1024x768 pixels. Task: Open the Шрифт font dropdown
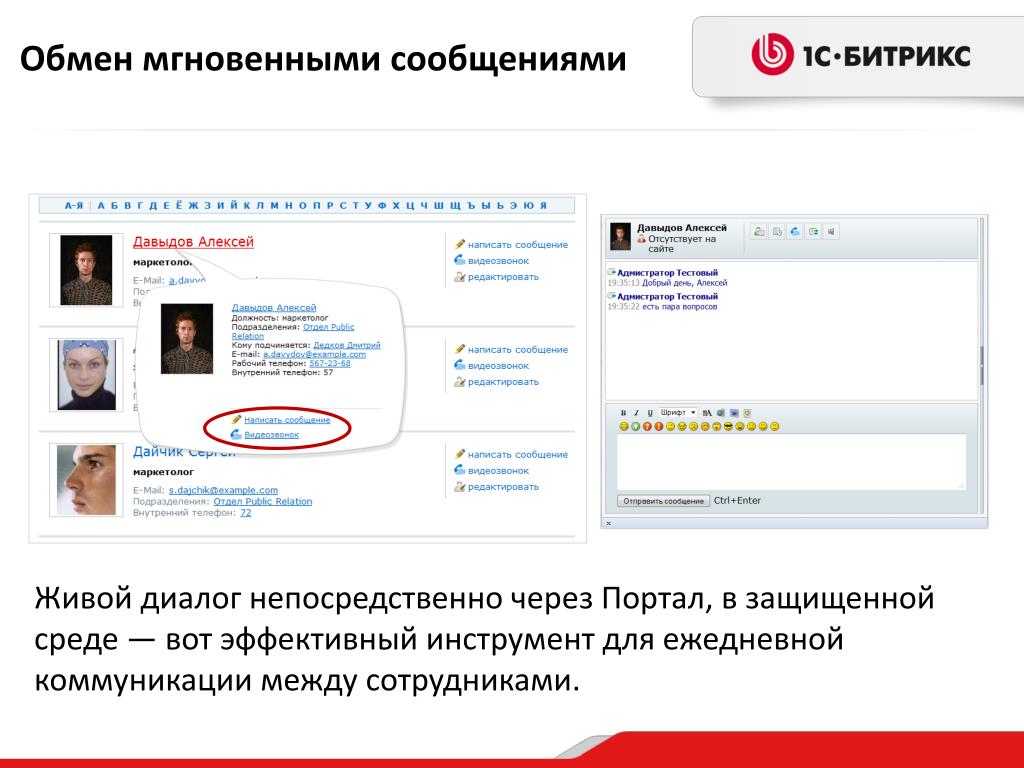(x=678, y=413)
